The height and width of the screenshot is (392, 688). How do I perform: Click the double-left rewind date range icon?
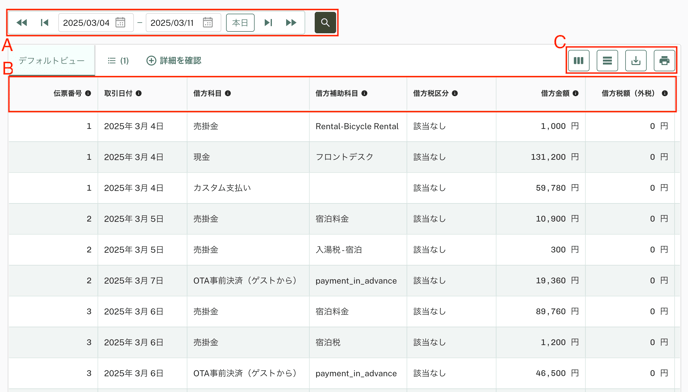22,22
